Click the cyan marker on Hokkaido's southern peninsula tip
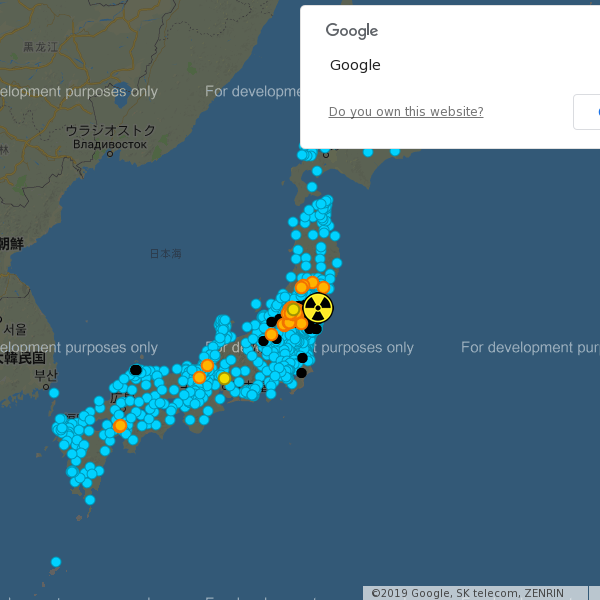The height and width of the screenshot is (600, 600). (x=312, y=187)
